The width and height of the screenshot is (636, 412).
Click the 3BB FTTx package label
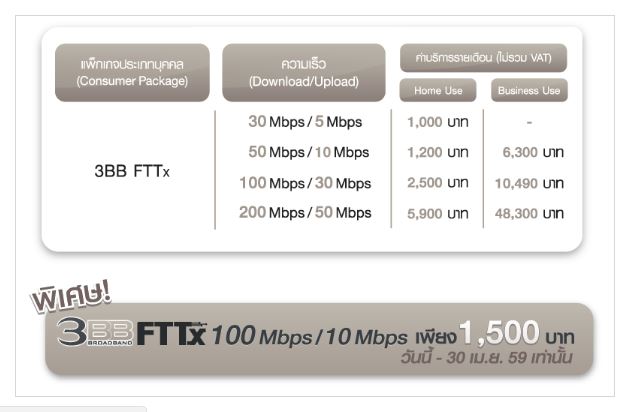click(x=132, y=169)
